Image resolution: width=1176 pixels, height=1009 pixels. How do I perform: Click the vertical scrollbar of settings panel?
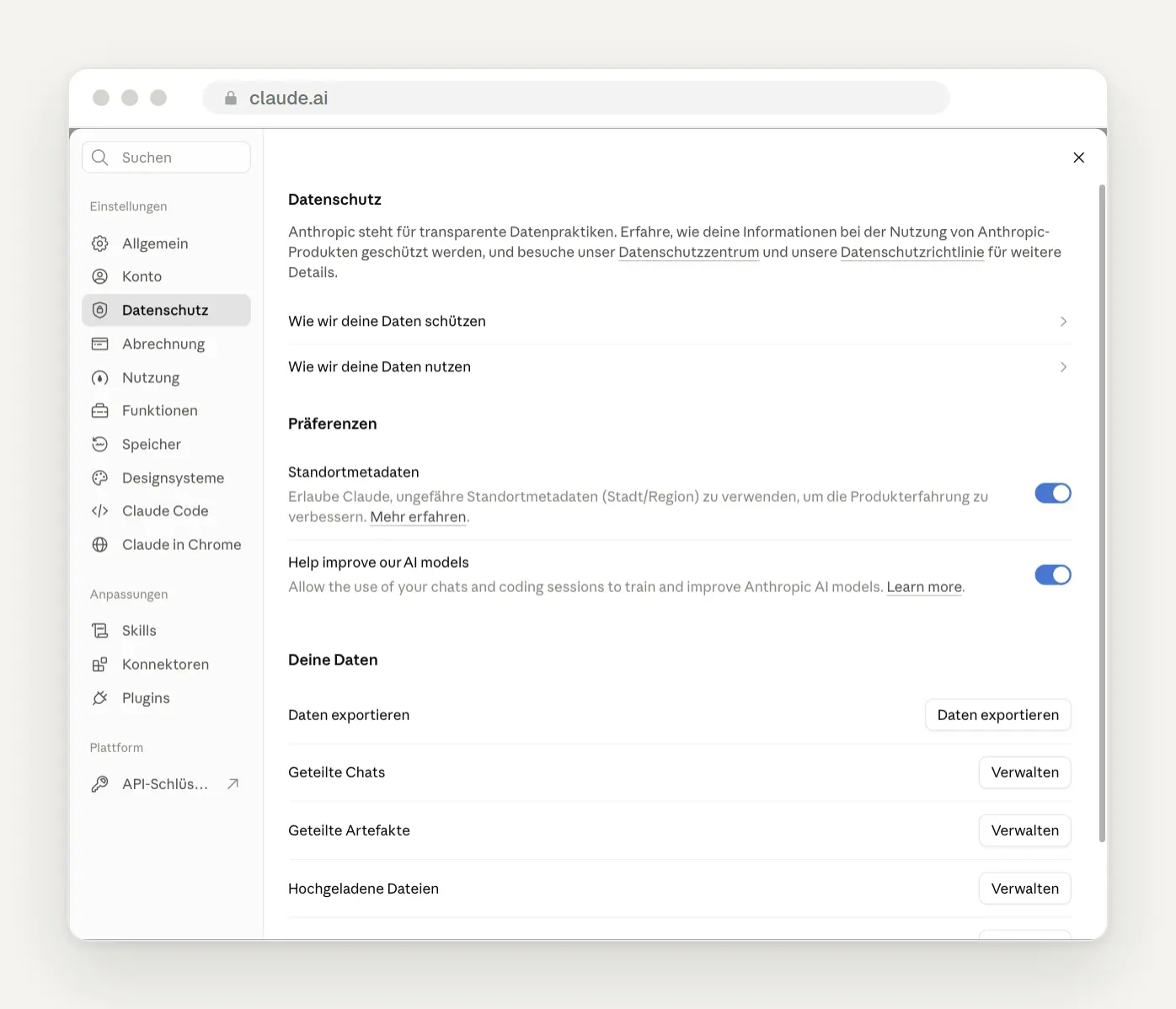(x=1102, y=513)
